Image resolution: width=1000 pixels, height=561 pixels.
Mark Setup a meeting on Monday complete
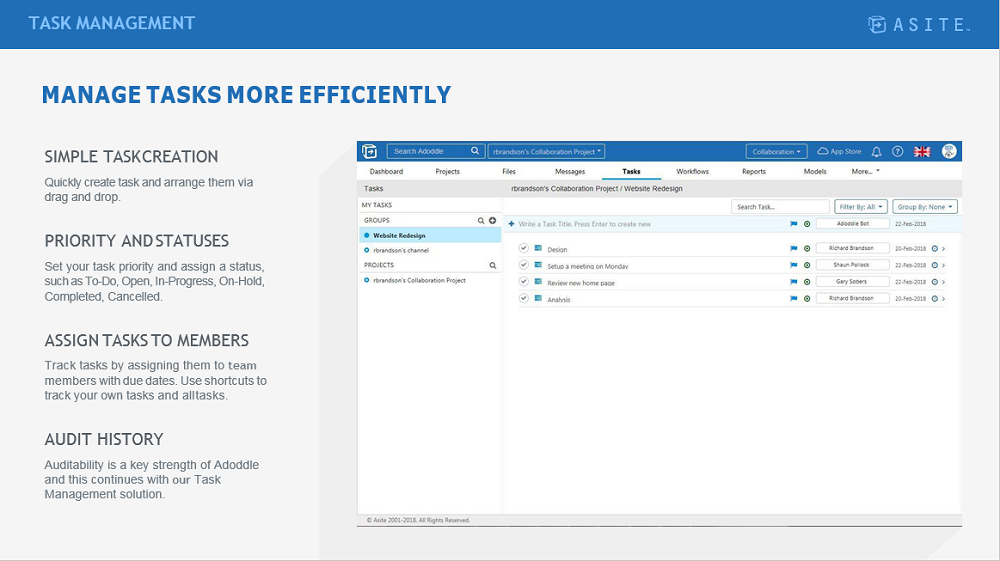click(x=524, y=265)
